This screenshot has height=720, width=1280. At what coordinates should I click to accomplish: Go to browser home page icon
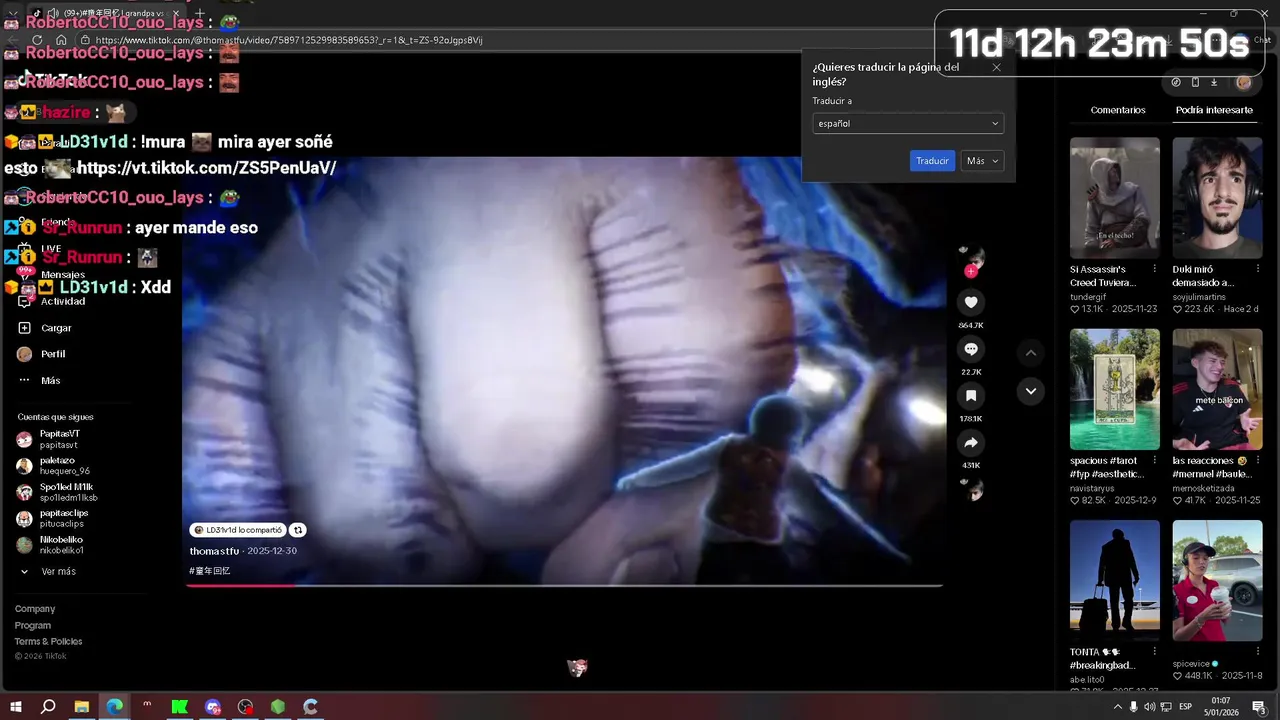pos(61,40)
